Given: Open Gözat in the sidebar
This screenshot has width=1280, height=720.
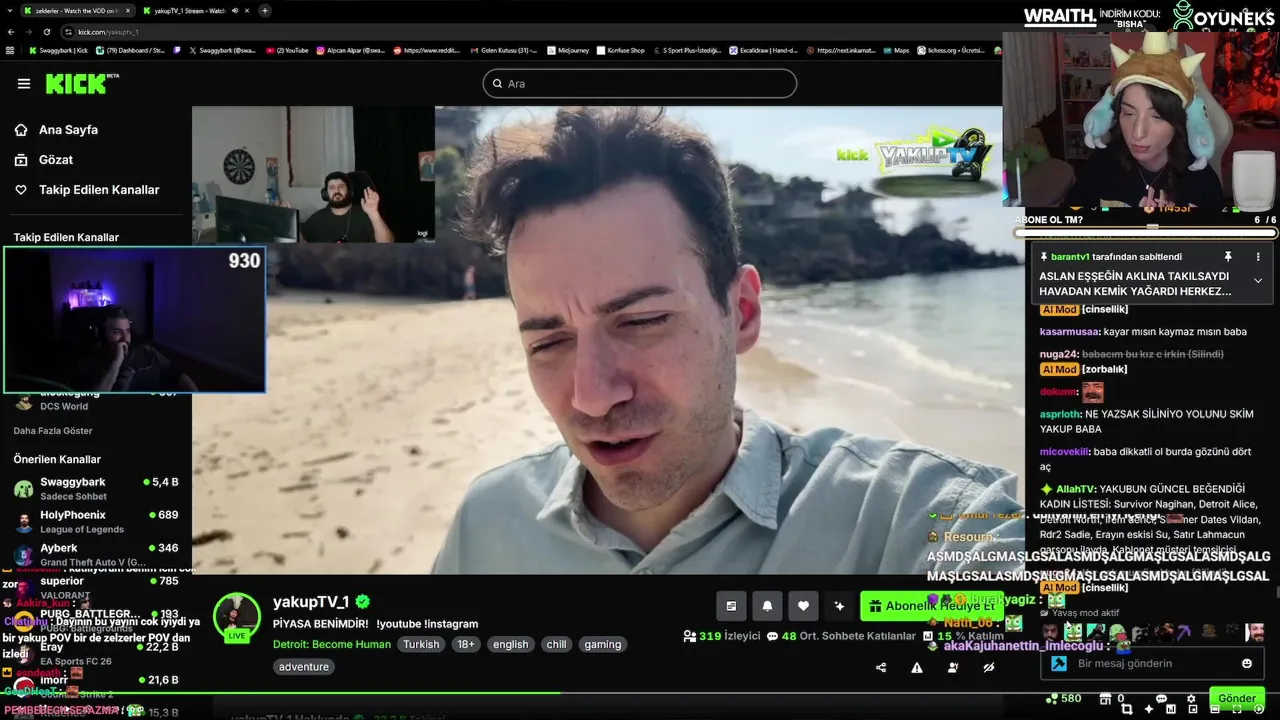Looking at the screenshot, I should tap(55, 160).
